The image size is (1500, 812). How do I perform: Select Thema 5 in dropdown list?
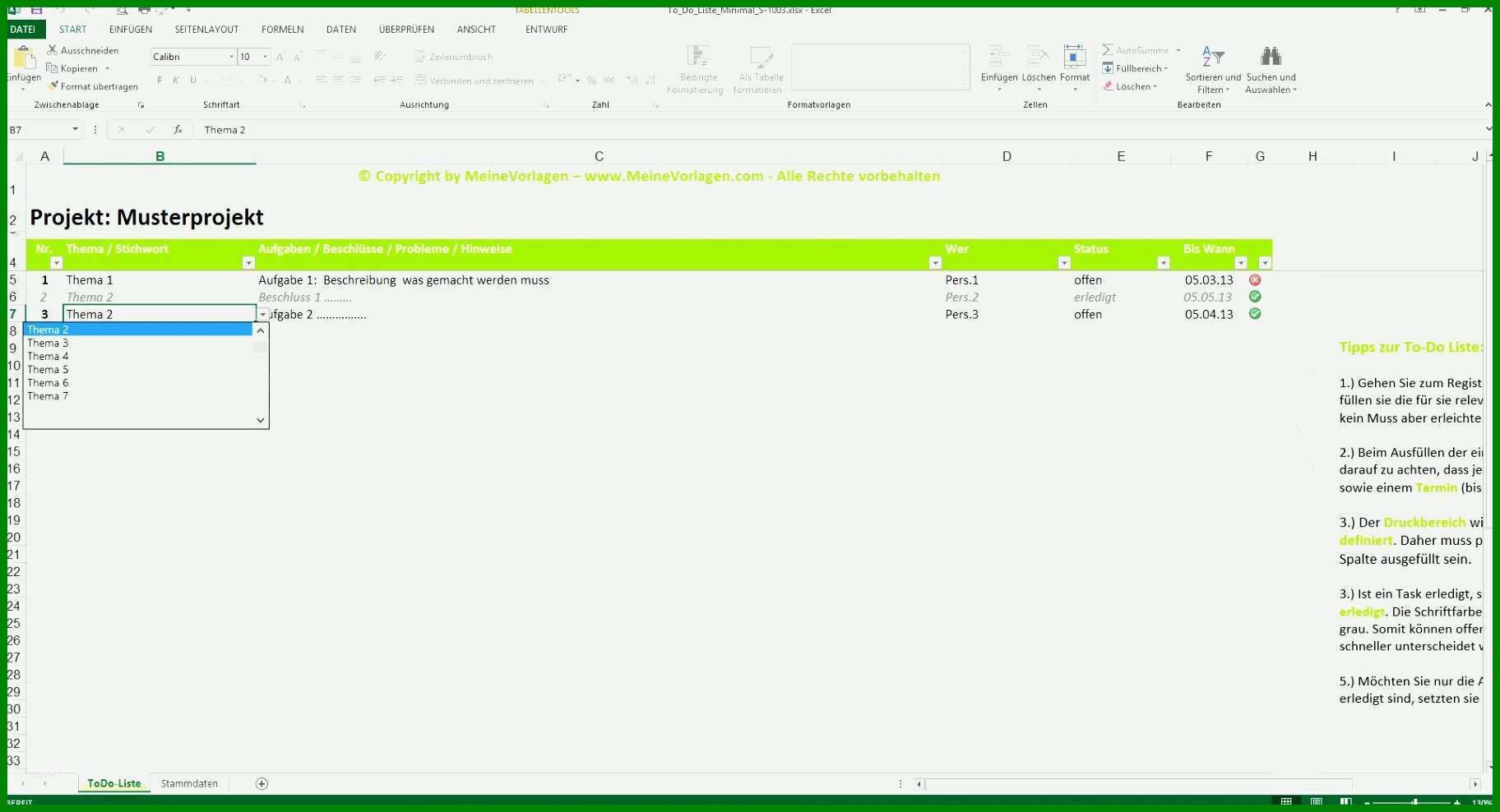[138, 369]
